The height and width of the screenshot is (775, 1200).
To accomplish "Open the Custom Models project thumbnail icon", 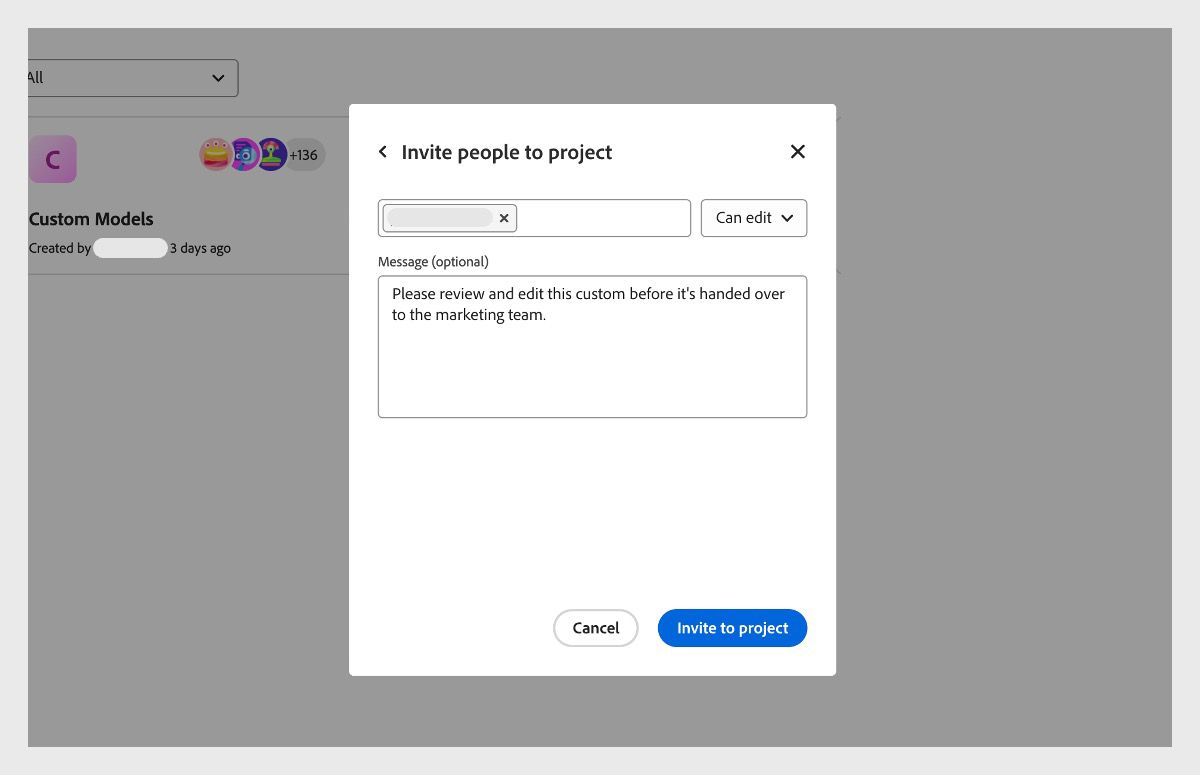I will [x=53, y=158].
